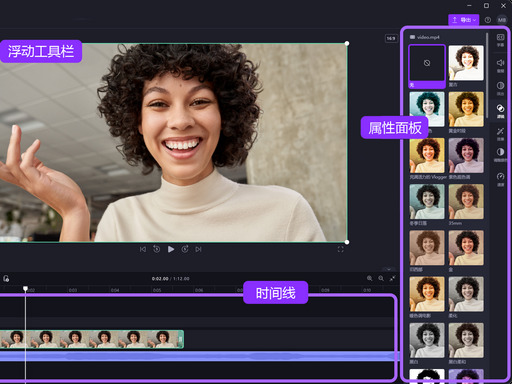Apply the Vlogger filter thumbnail
512x384 pixels.
427,155
